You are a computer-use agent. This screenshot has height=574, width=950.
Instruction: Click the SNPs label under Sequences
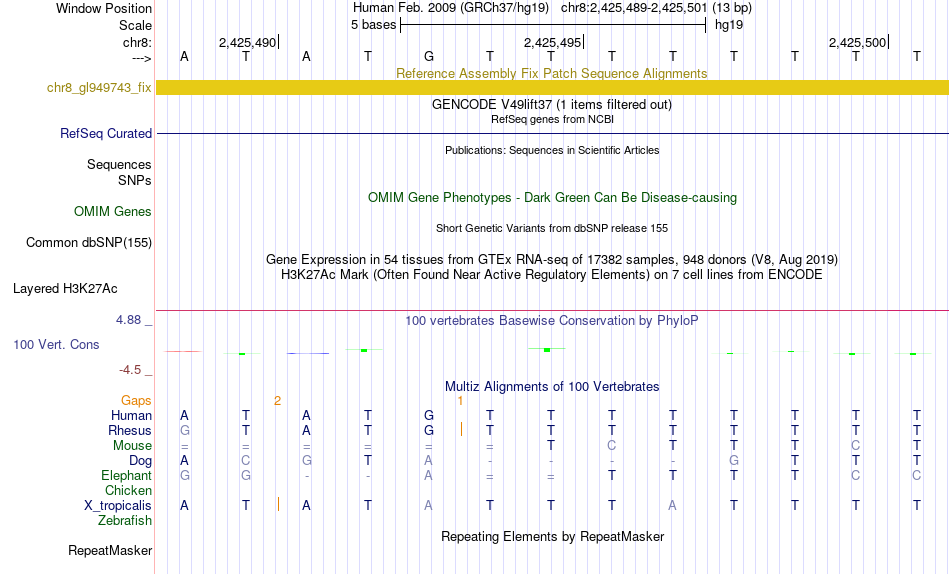(x=135, y=180)
